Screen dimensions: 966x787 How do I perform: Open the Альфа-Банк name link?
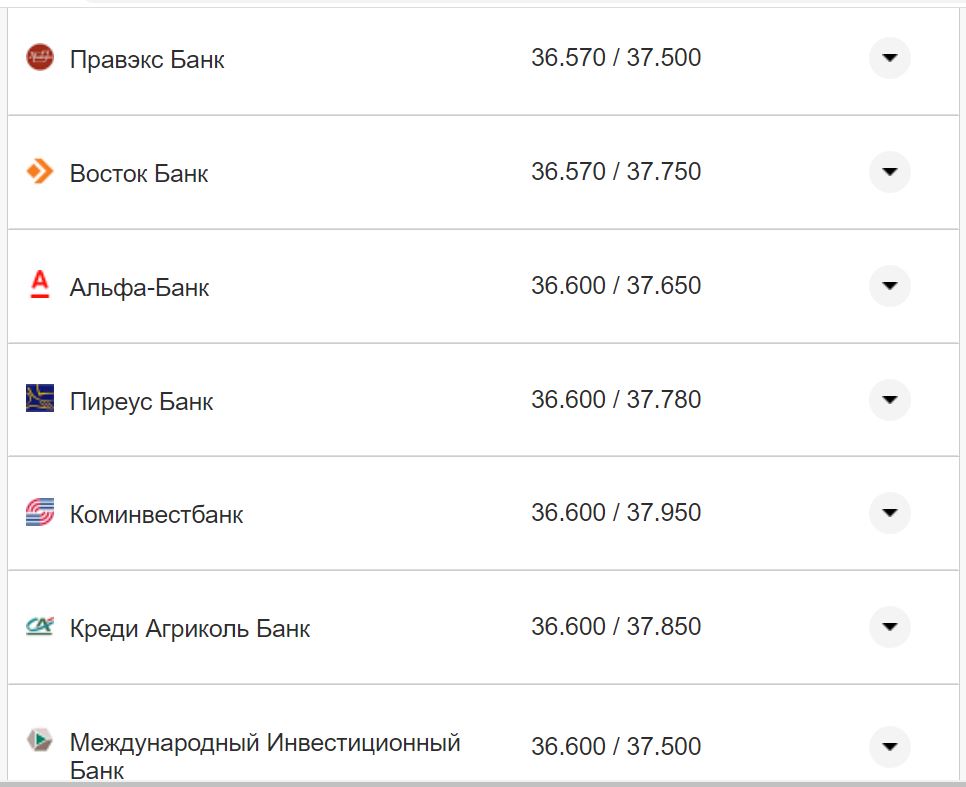(140, 286)
